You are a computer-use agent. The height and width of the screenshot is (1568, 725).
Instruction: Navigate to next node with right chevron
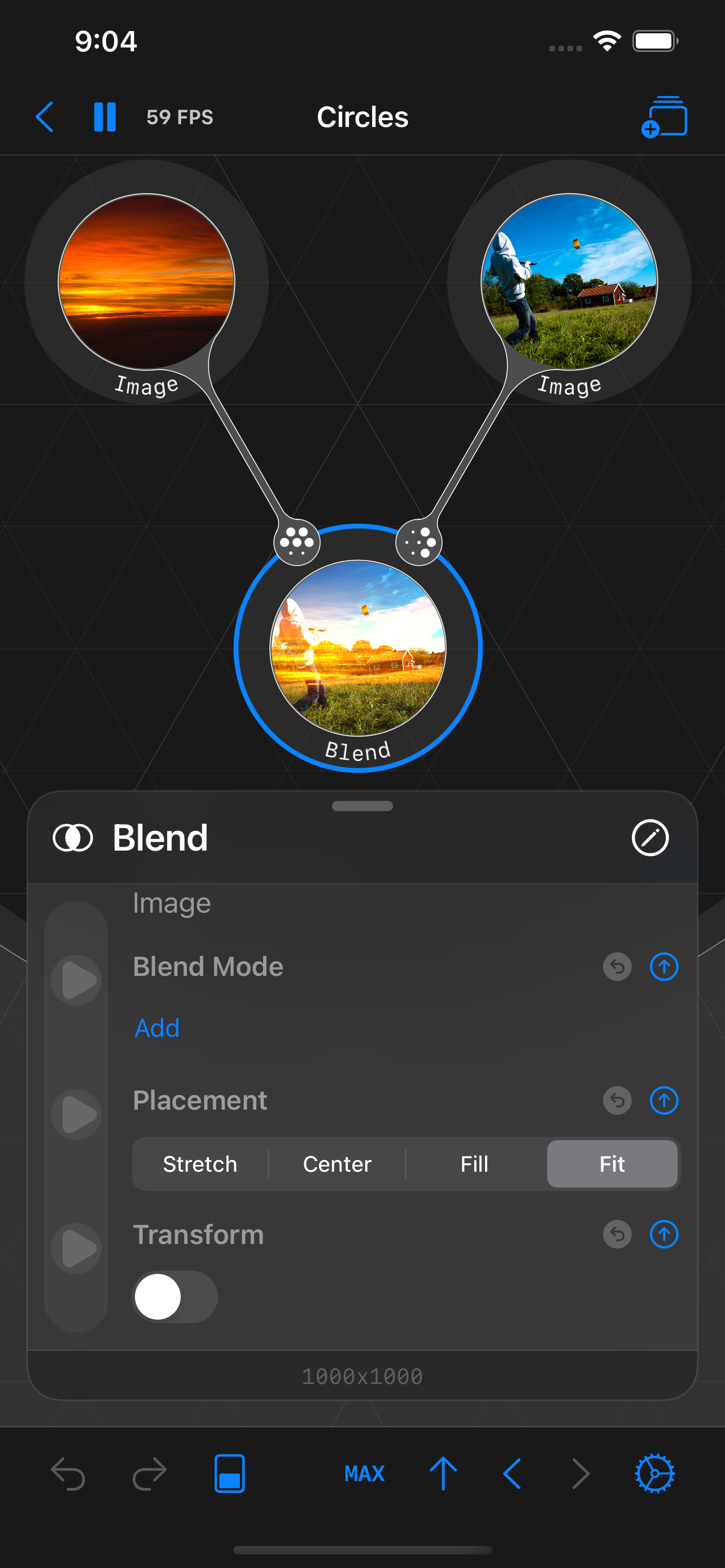tap(580, 1474)
